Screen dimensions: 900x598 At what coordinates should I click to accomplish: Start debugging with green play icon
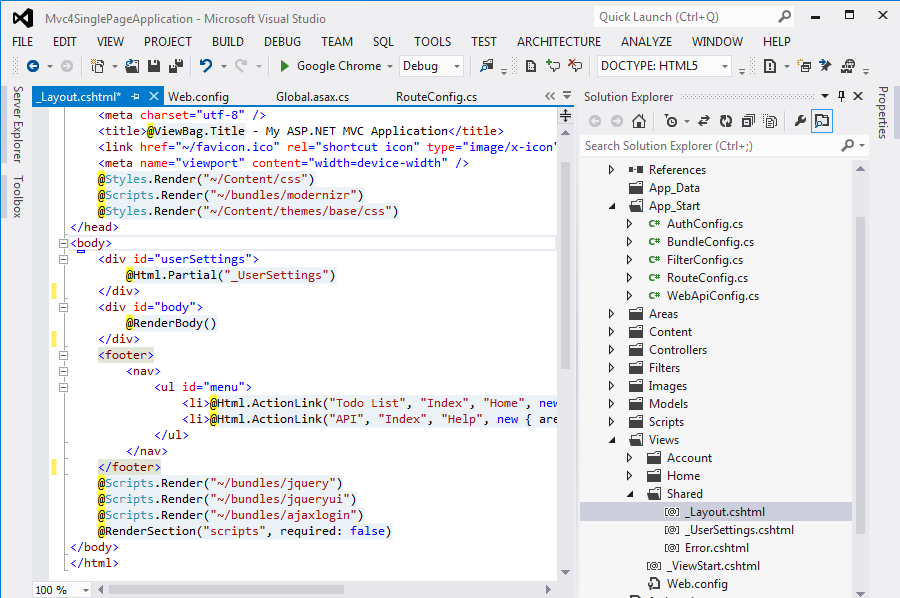tap(284, 66)
